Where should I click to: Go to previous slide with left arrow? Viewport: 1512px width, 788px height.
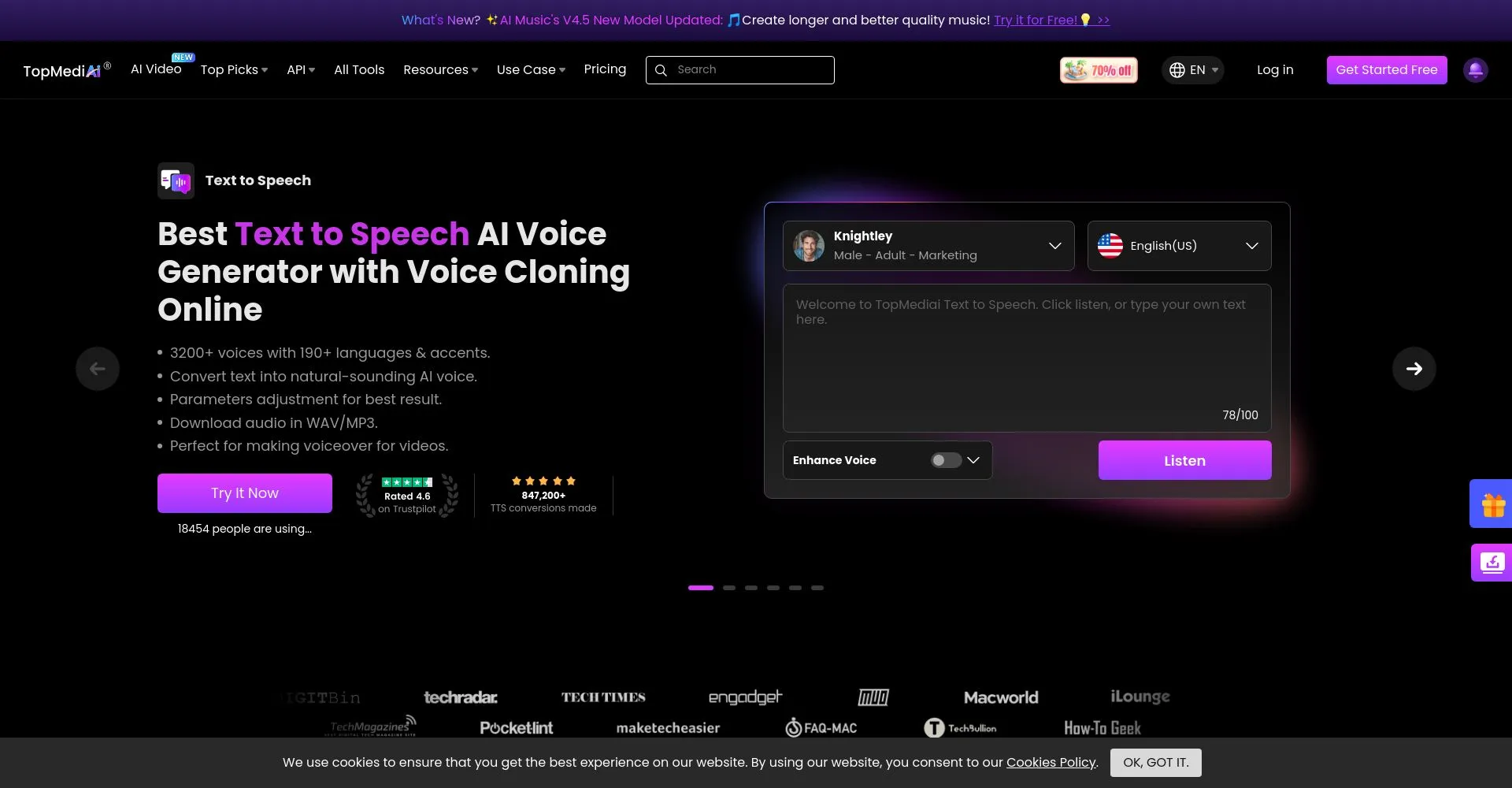(98, 369)
